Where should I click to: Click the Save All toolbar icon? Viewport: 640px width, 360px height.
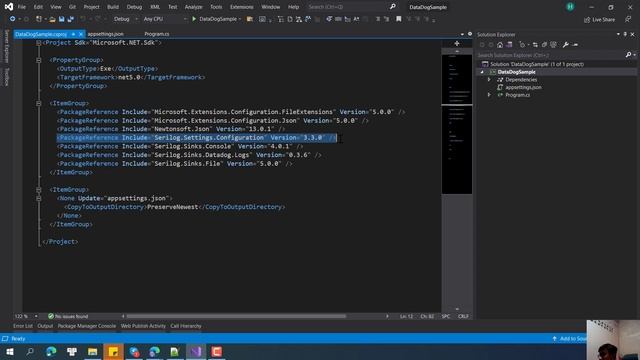(x=70, y=19)
